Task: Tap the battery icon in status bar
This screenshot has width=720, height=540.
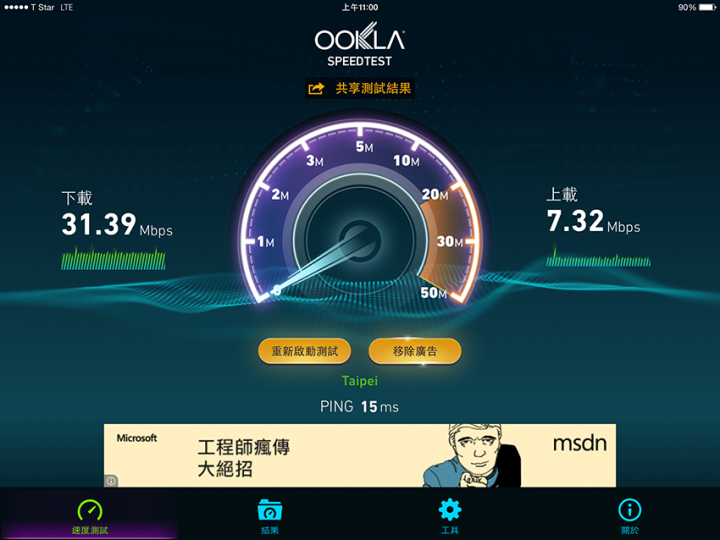Action: pos(707,7)
